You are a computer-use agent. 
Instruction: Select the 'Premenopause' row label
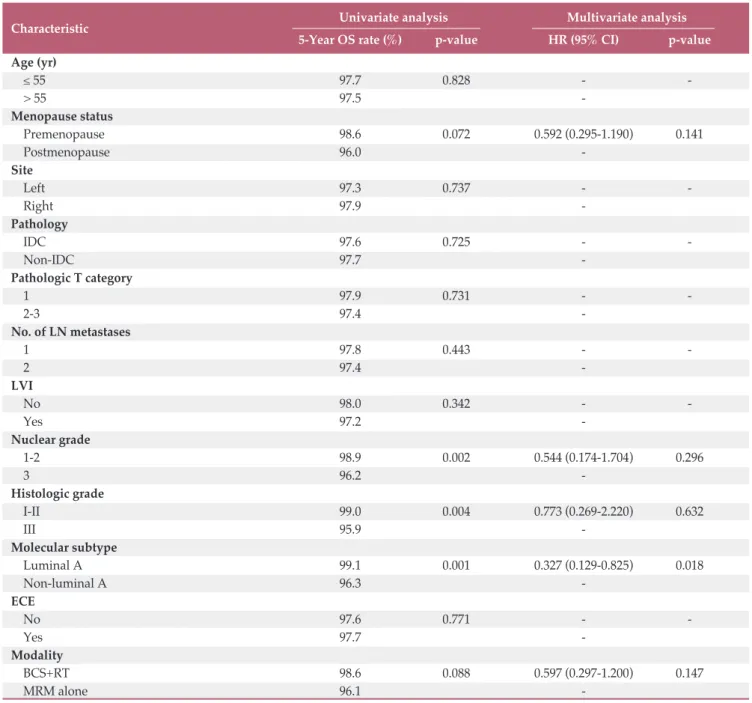[64, 134]
